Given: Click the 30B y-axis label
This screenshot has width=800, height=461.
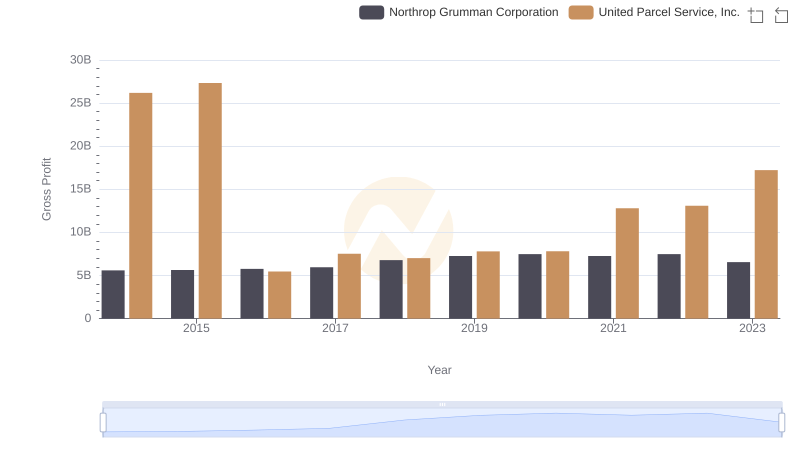Looking at the screenshot, I should tap(81, 60).
